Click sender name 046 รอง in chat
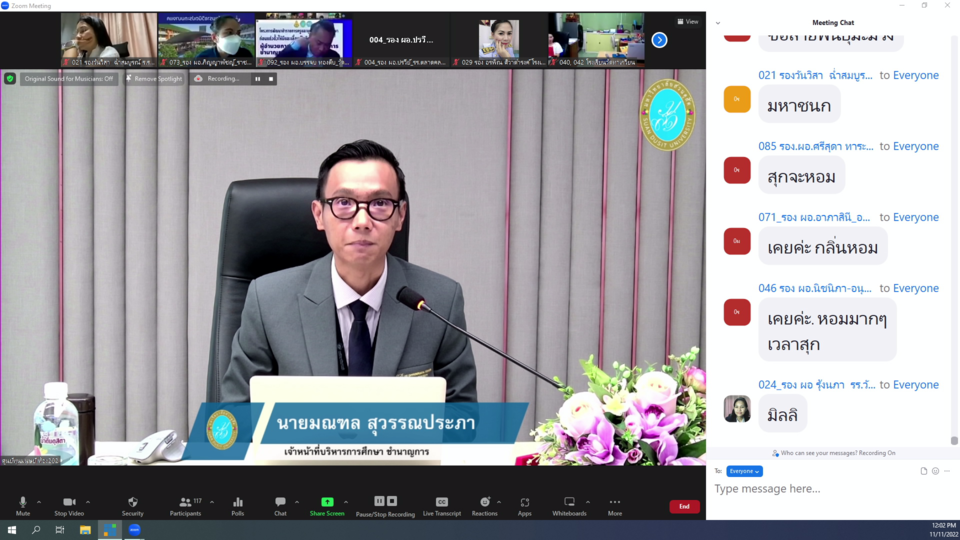Image resolution: width=960 pixels, height=540 pixels. click(815, 288)
